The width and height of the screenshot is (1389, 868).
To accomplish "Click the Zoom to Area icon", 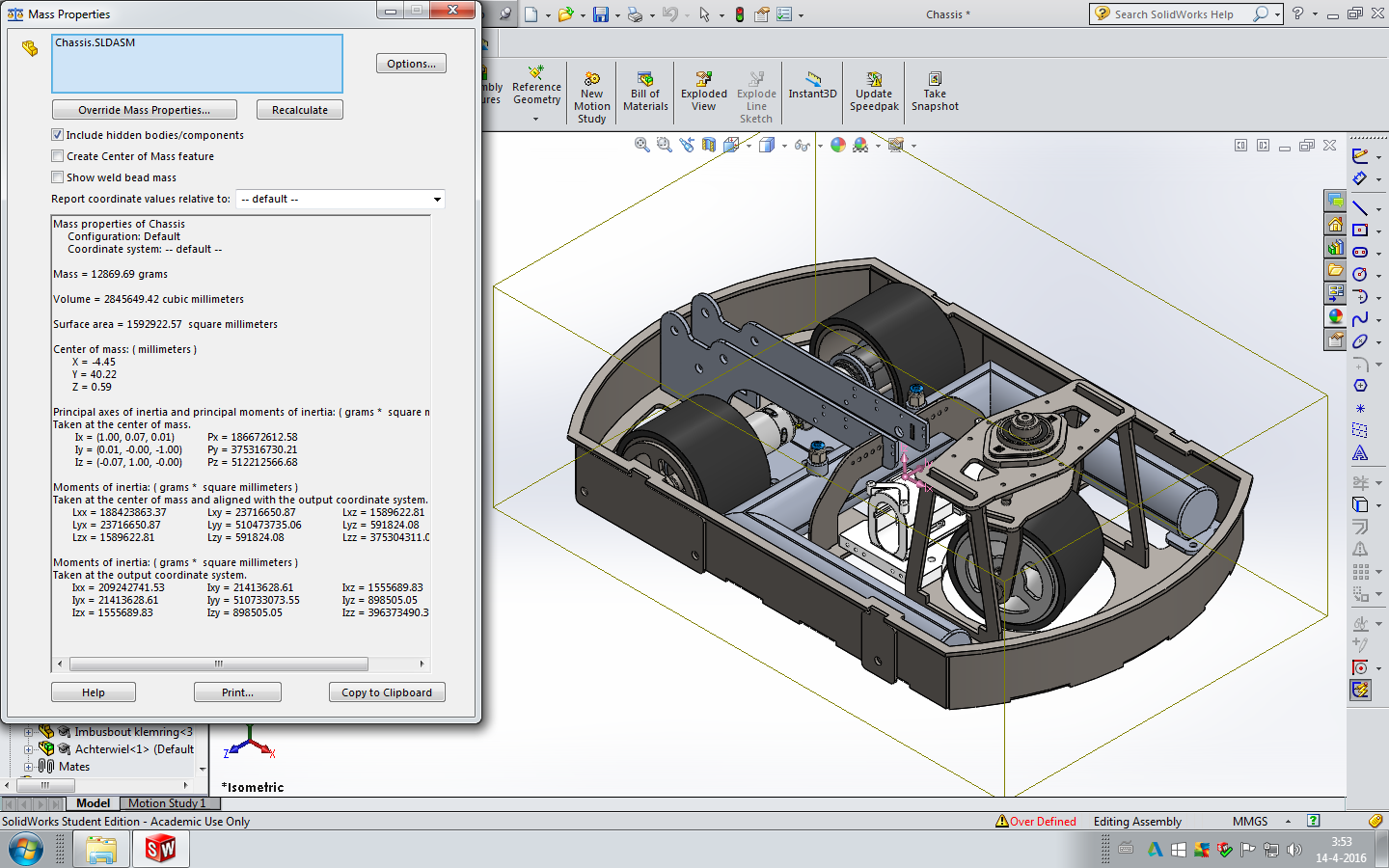I will pyautogui.click(x=664, y=145).
